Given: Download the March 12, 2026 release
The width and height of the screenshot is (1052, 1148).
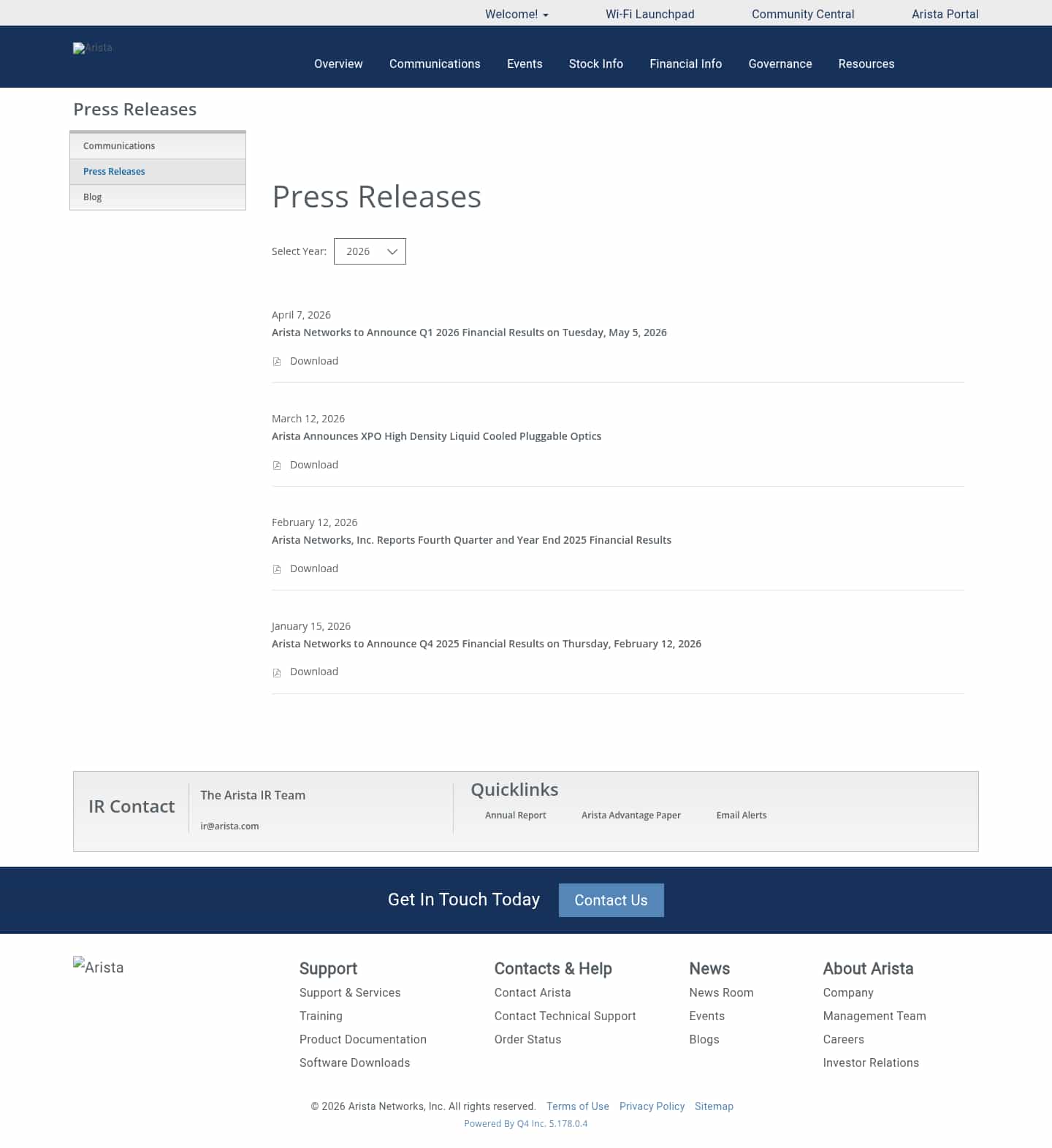Looking at the screenshot, I should (x=314, y=465).
